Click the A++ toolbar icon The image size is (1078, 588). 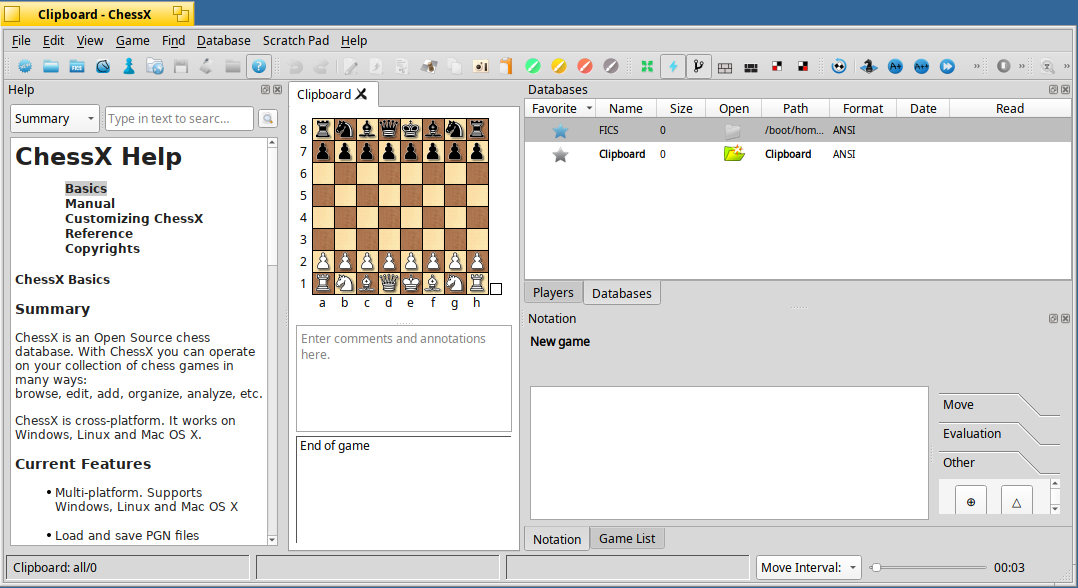(921, 66)
